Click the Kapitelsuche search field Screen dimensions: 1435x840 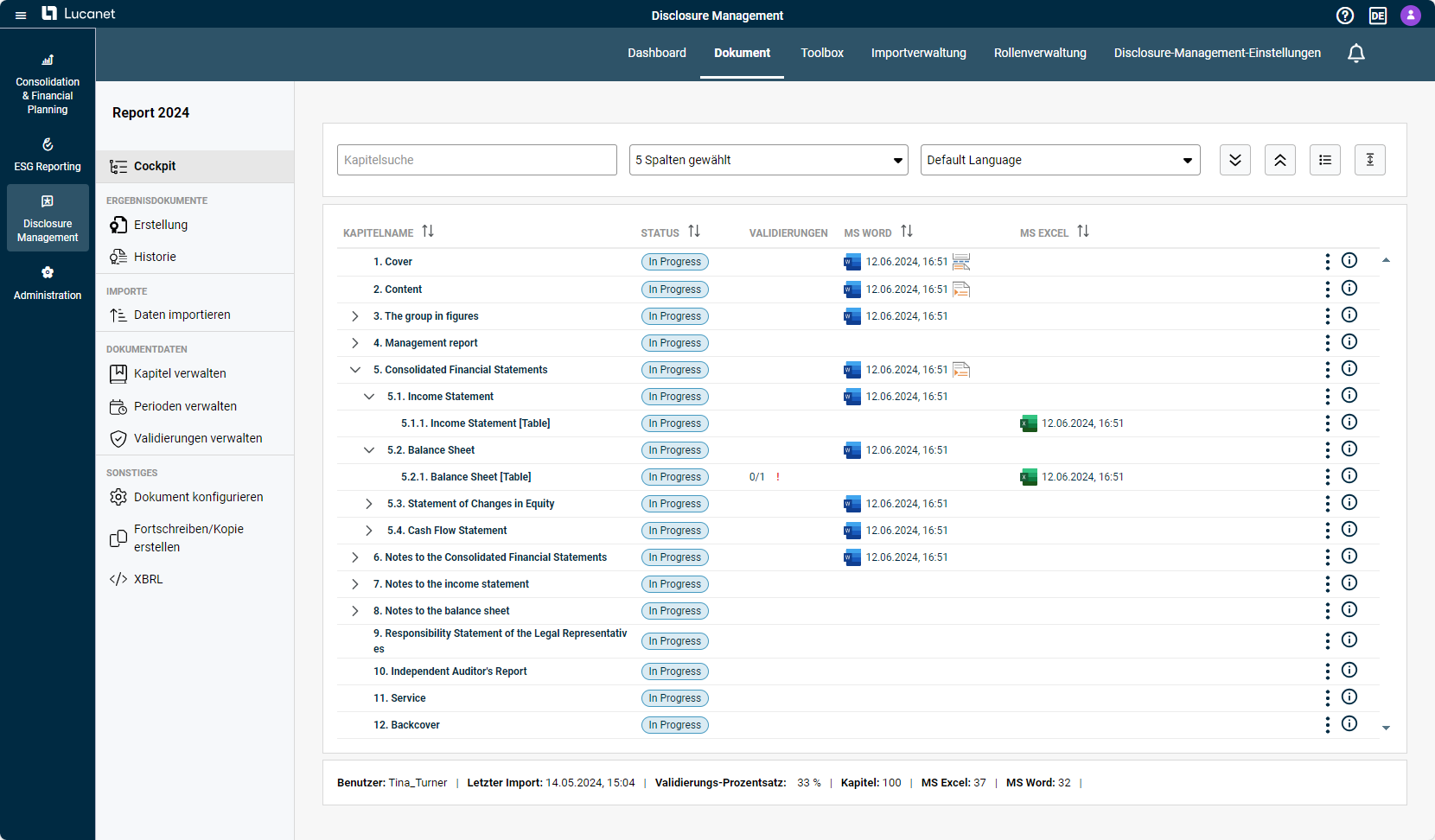(477, 160)
